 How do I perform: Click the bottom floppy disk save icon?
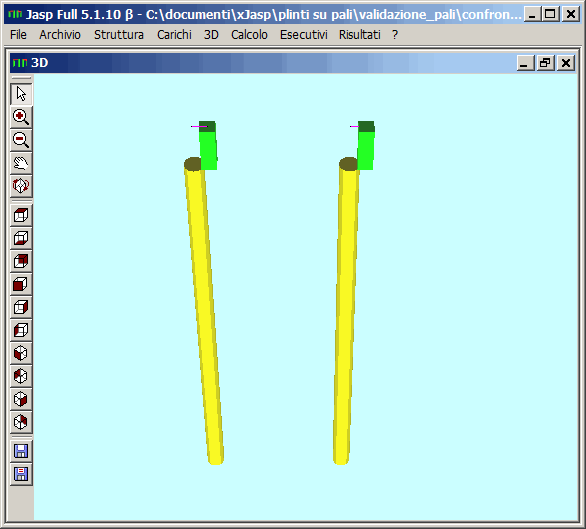[x=21, y=474]
